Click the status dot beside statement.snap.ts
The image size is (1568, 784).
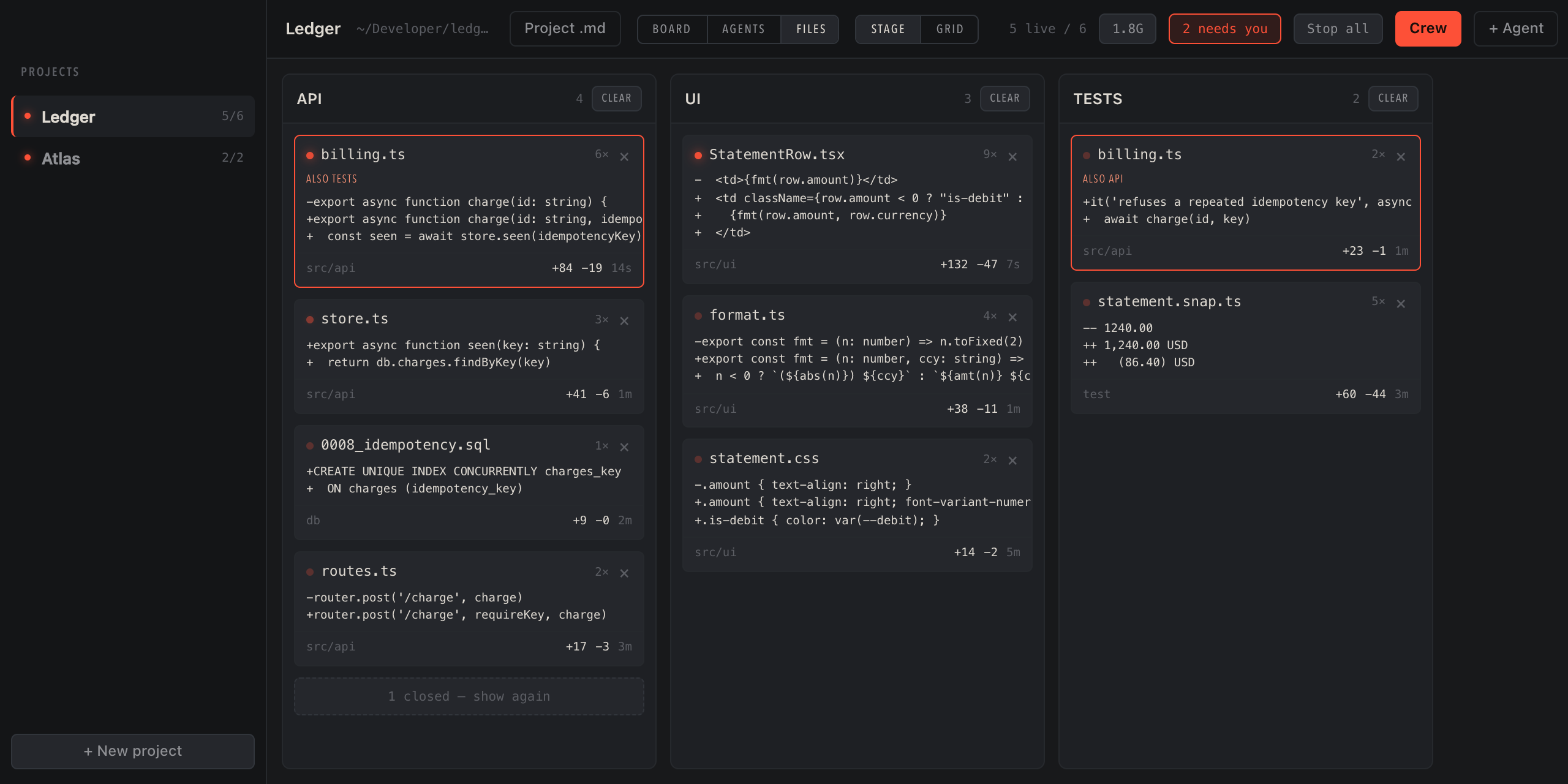click(1087, 303)
